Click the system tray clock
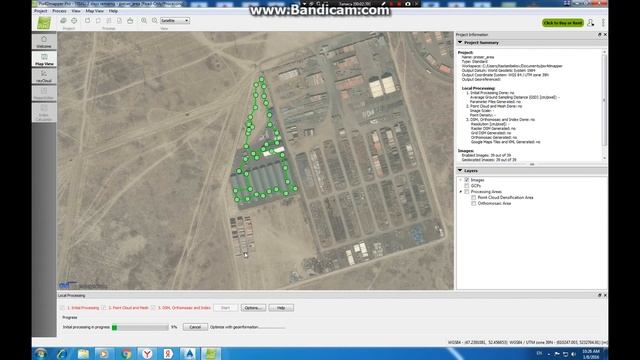Viewport: 640px width, 360px height. 591,354
